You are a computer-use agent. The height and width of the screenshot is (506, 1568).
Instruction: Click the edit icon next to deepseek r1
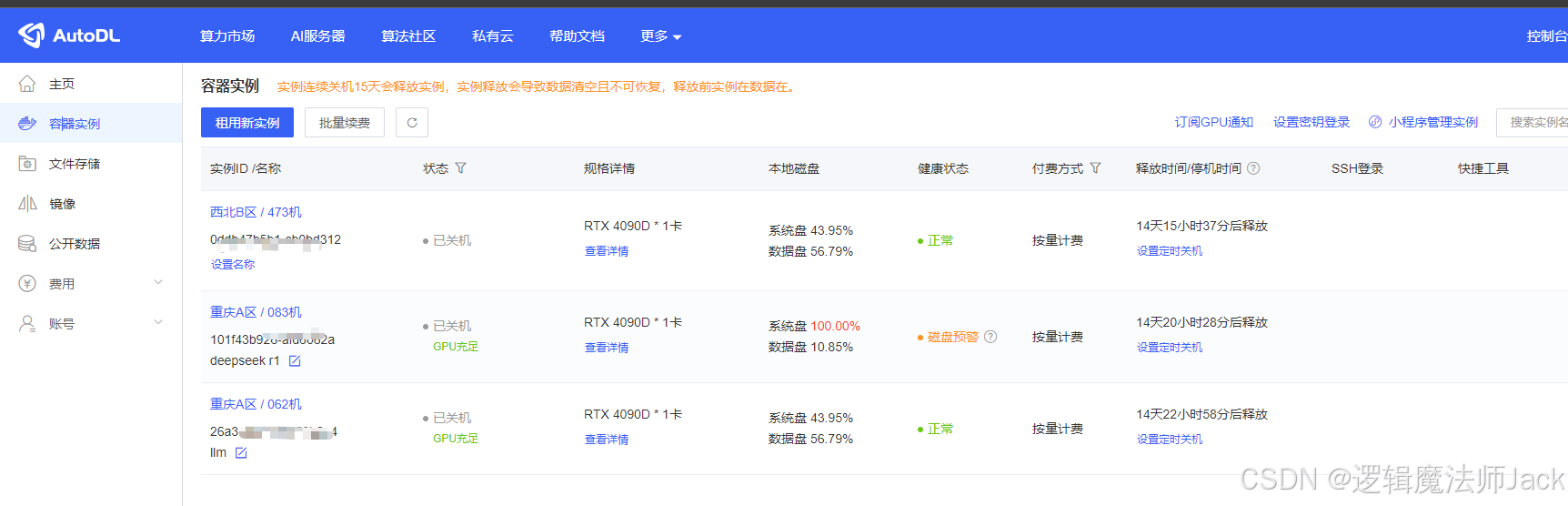[x=295, y=361]
